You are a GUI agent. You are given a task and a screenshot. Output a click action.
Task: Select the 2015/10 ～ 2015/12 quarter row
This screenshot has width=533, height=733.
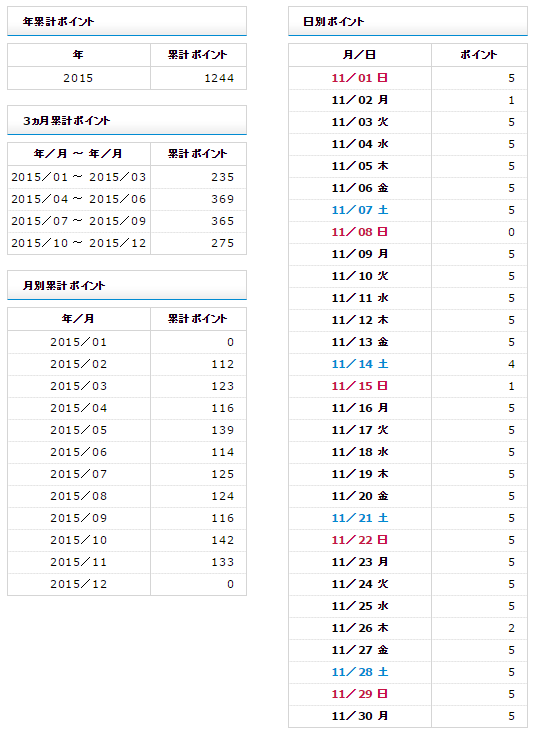point(127,243)
